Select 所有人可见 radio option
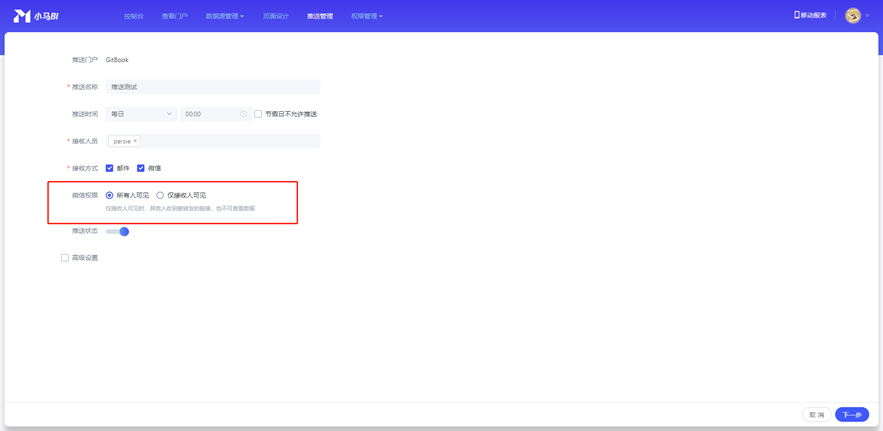 110,195
